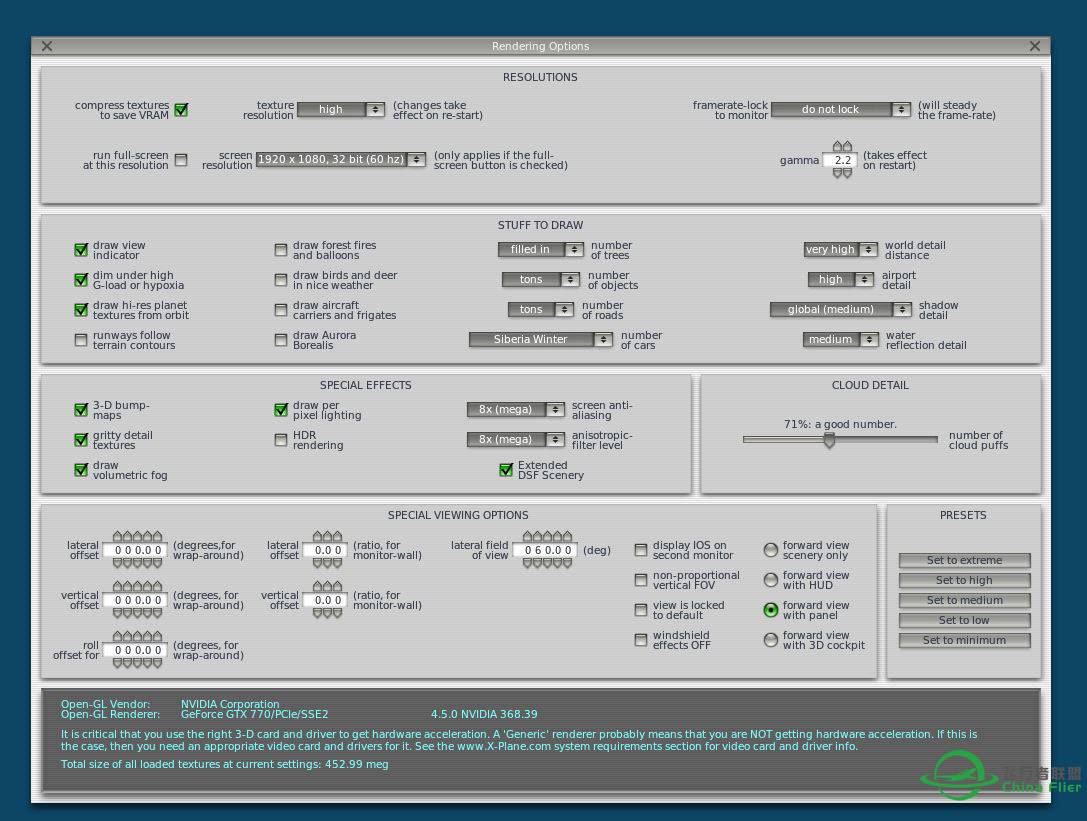This screenshot has width=1087, height=821.
Task: Open the number of trees dropdown
Action: (x=541, y=250)
